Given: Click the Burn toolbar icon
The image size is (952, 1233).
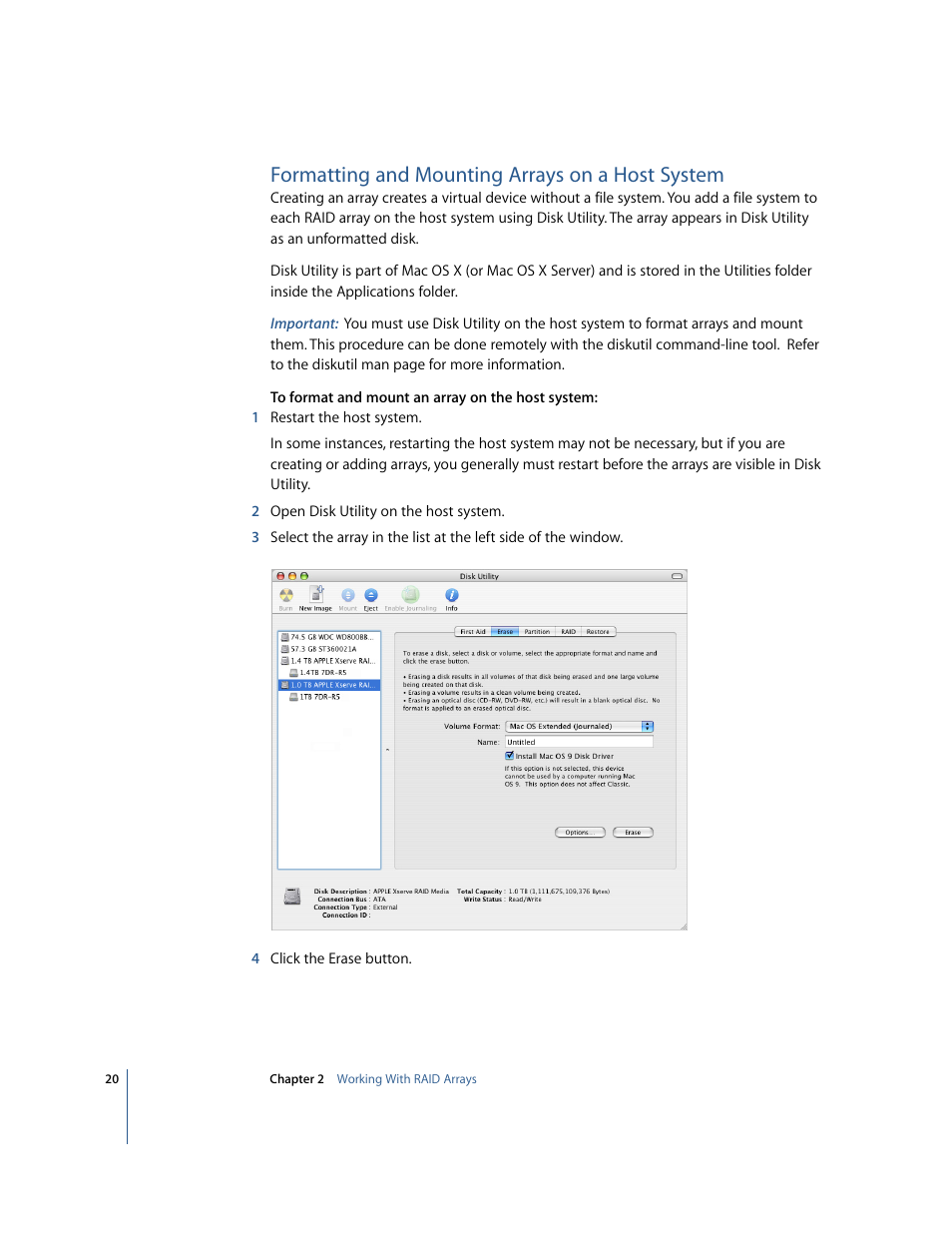Looking at the screenshot, I should point(286,595).
